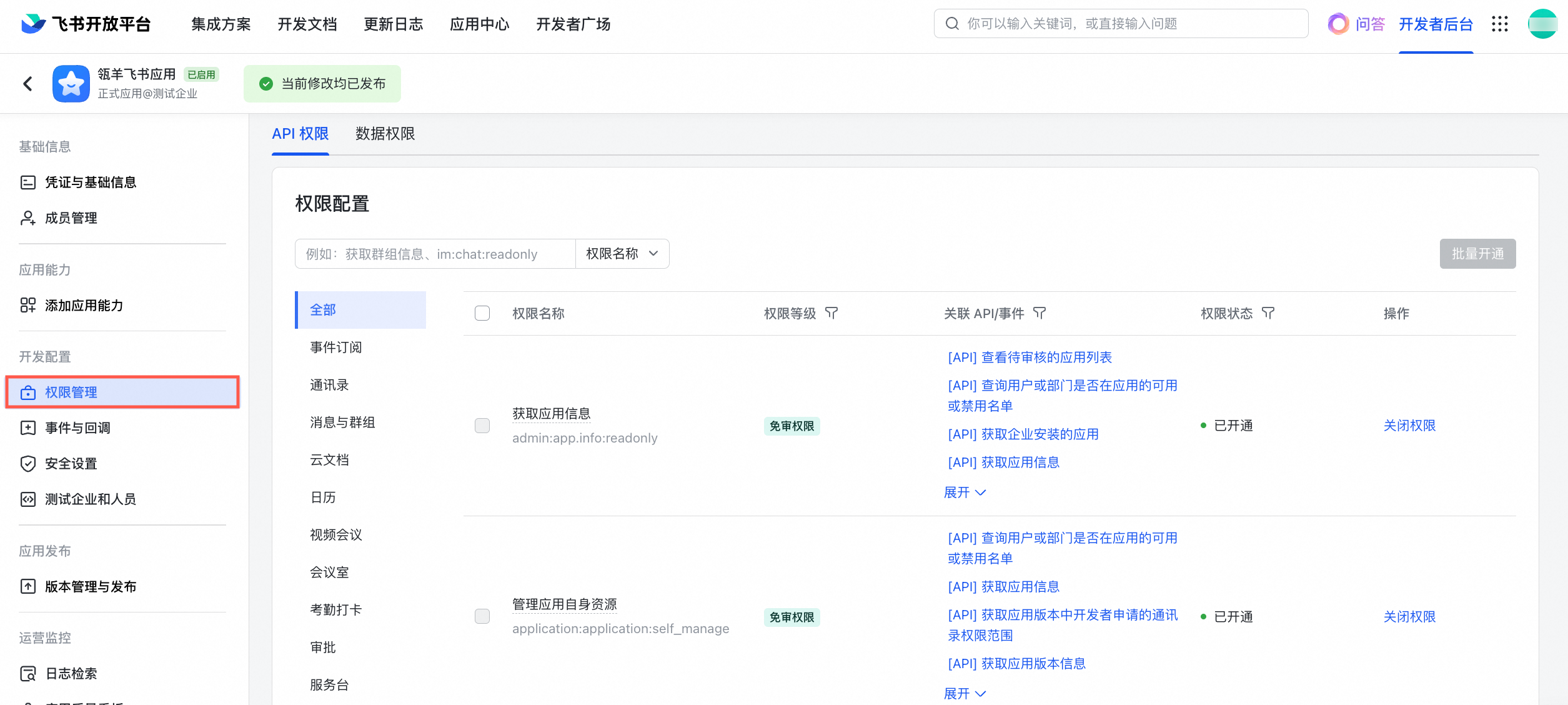Click the permission search input field
Image resolution: width=1568 pixels, height=705 pixels.
pyautogui.click(x=435, y=254)
